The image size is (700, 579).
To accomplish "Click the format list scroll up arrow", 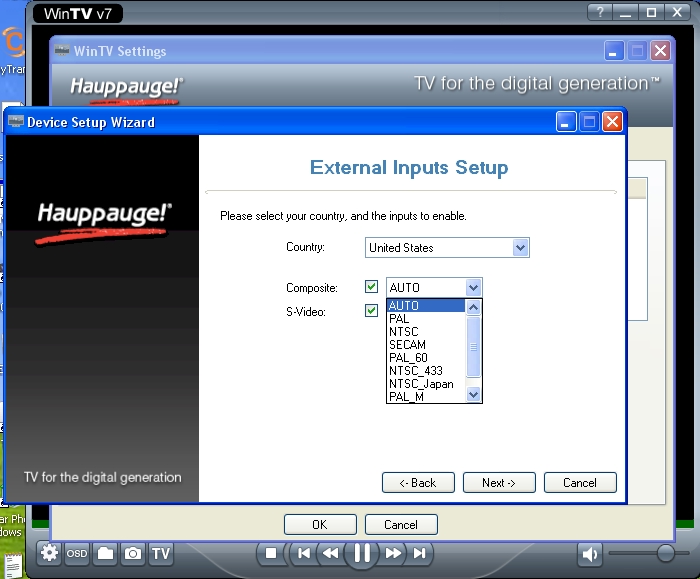I will click(473, 307).
